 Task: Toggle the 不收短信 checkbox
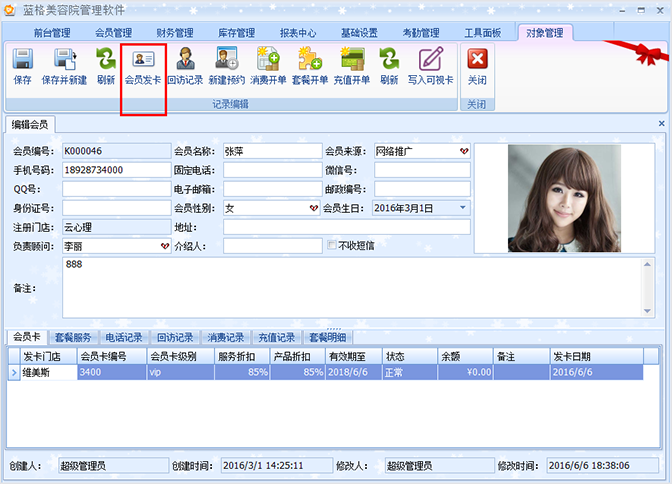(333, 246)
